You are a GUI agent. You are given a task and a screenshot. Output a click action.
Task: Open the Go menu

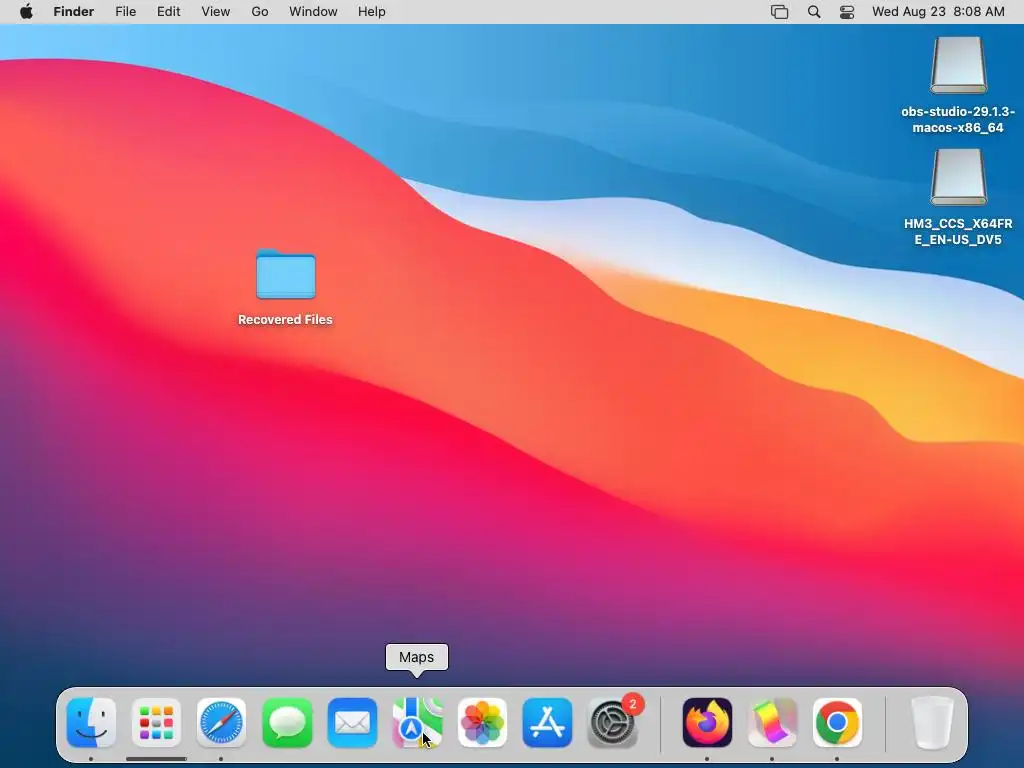click(260, 12)
